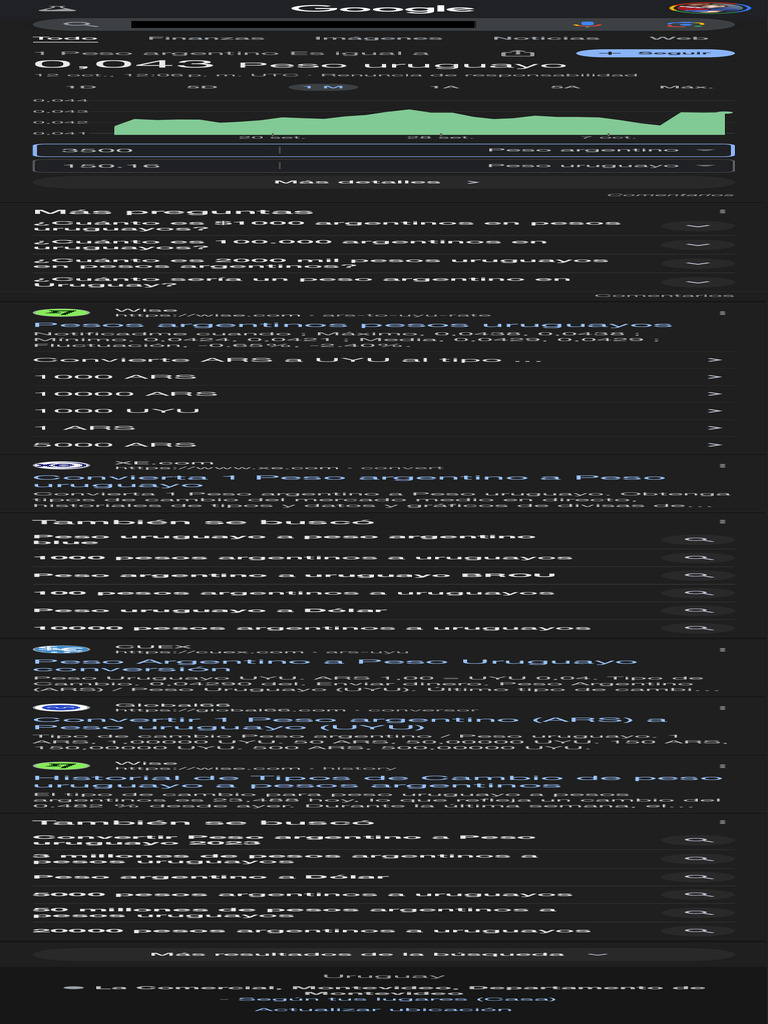
Task: Open three-dot menu for Wise ars-to-uyu result
Action: [x=722, y=313]
